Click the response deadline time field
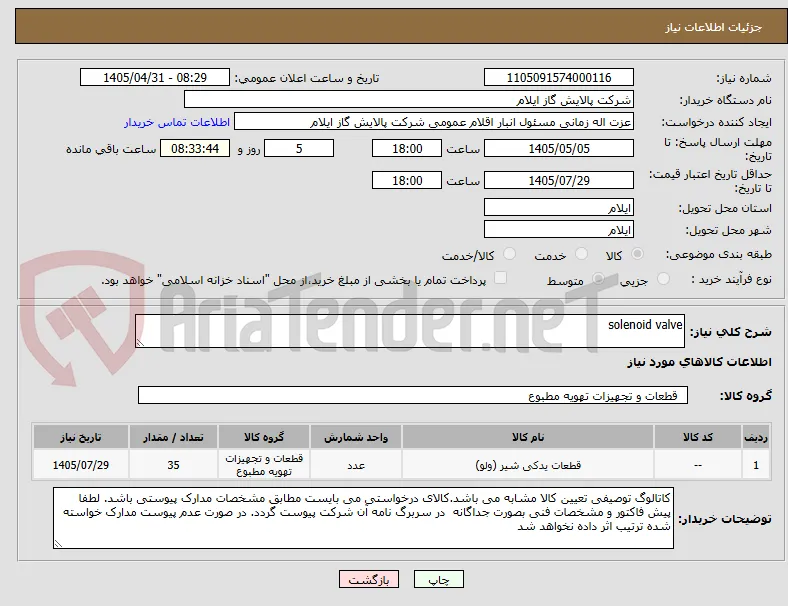Viewport: 788px width, 606px height. (x=407, y=148)
